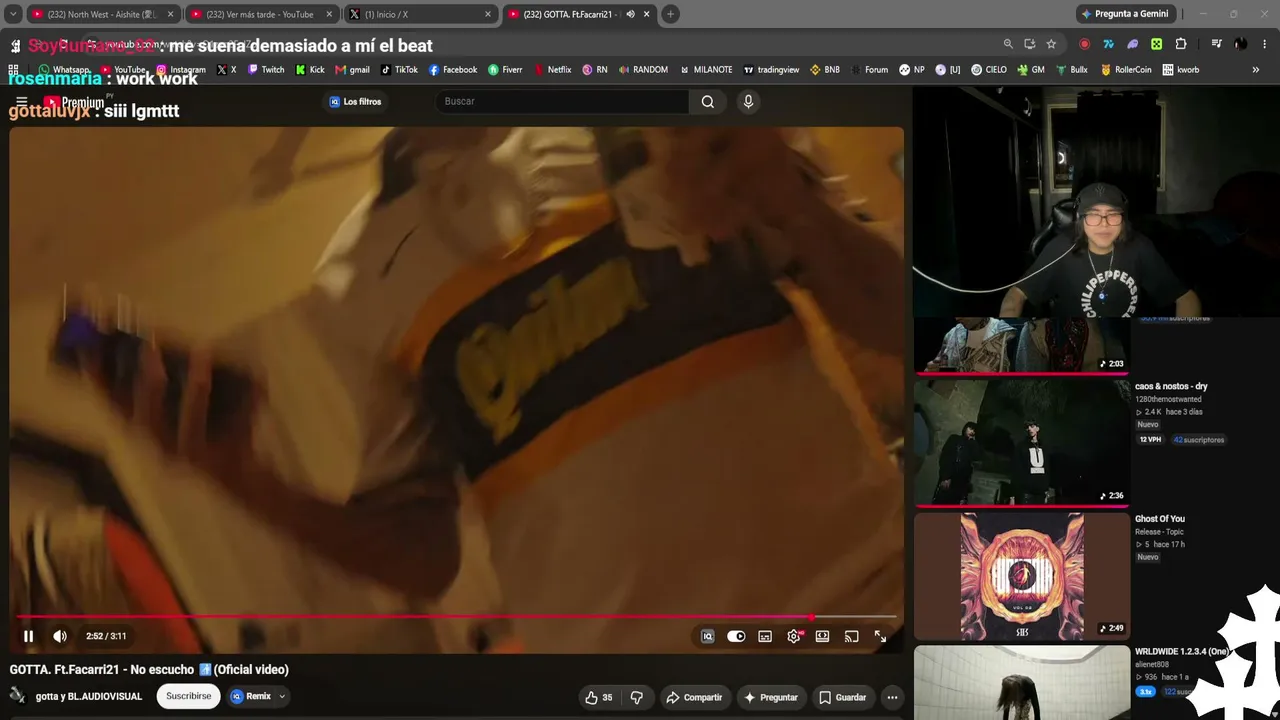This screenshot has height=720, width=1280.
Task: Open the Fiverr bookmark
Action: pyautogui.click(x=505, y=70)
